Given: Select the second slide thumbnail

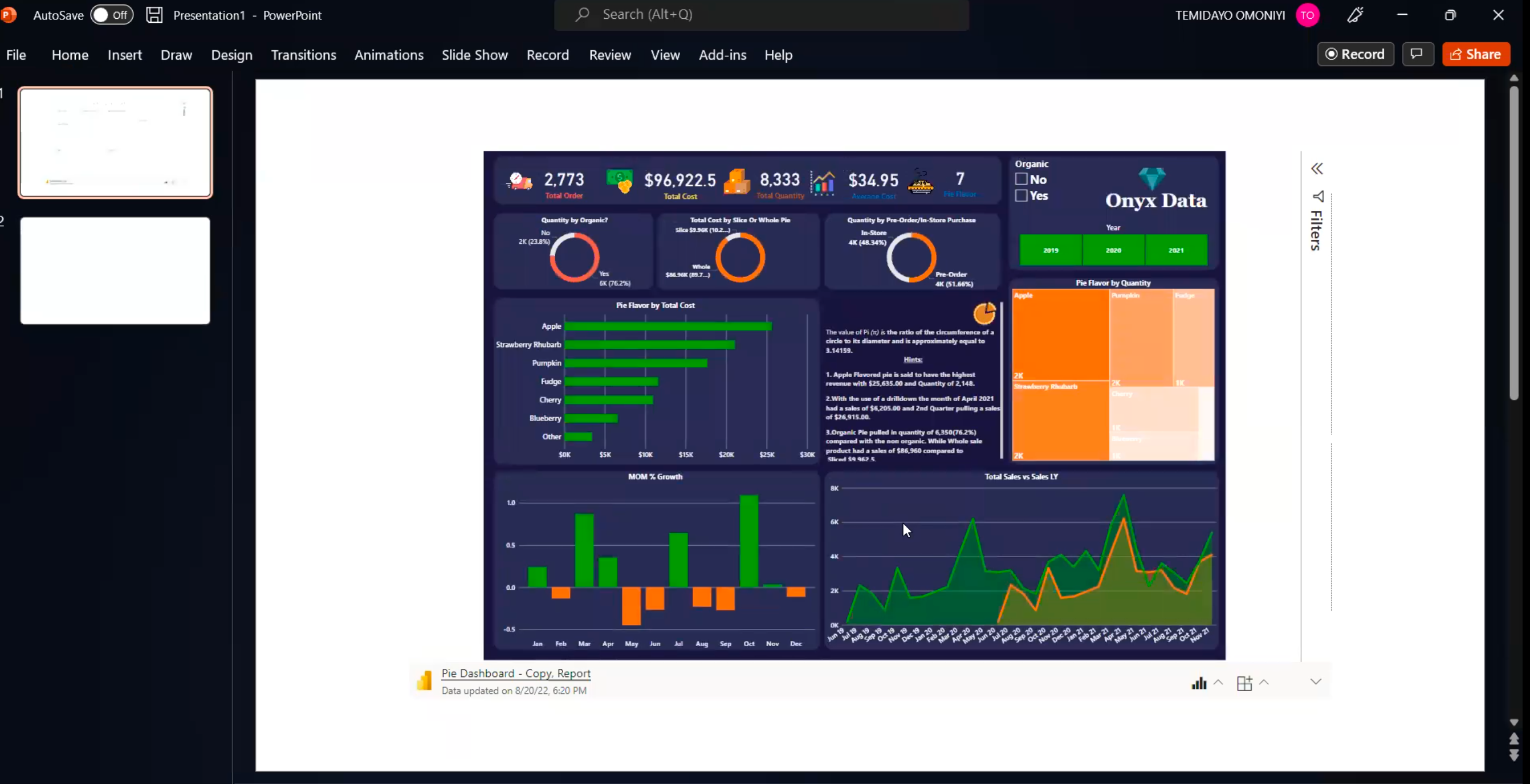Looking at the screenshot, I should (x=115, y=270).
